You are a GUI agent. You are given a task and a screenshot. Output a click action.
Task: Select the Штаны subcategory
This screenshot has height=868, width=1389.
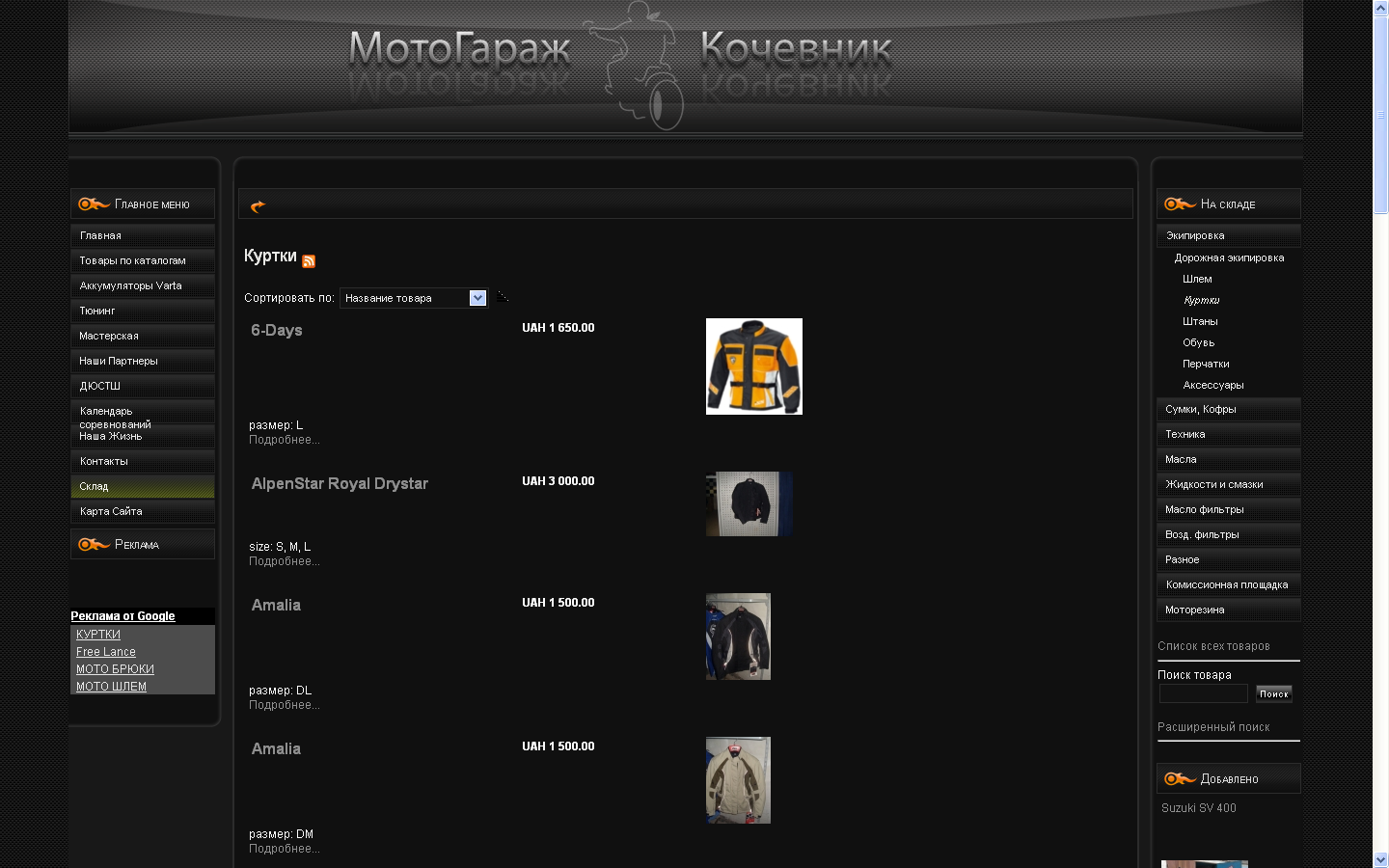(1200, 321)
